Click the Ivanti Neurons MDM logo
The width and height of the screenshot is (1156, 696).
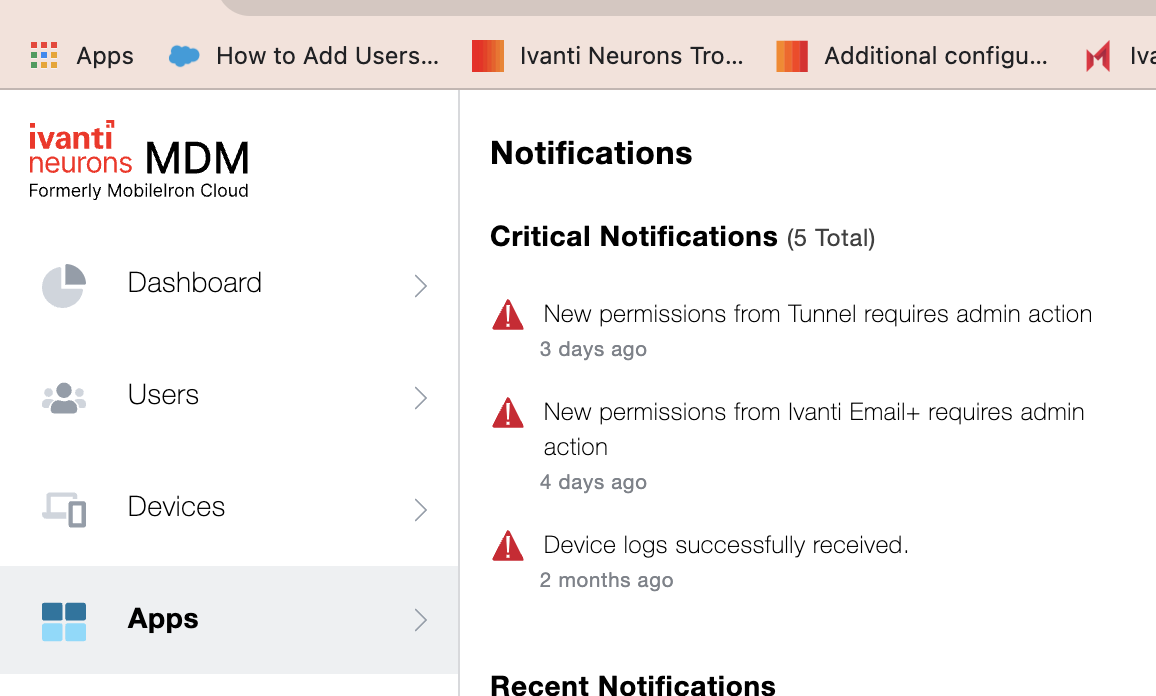click(x=138, y=155)
